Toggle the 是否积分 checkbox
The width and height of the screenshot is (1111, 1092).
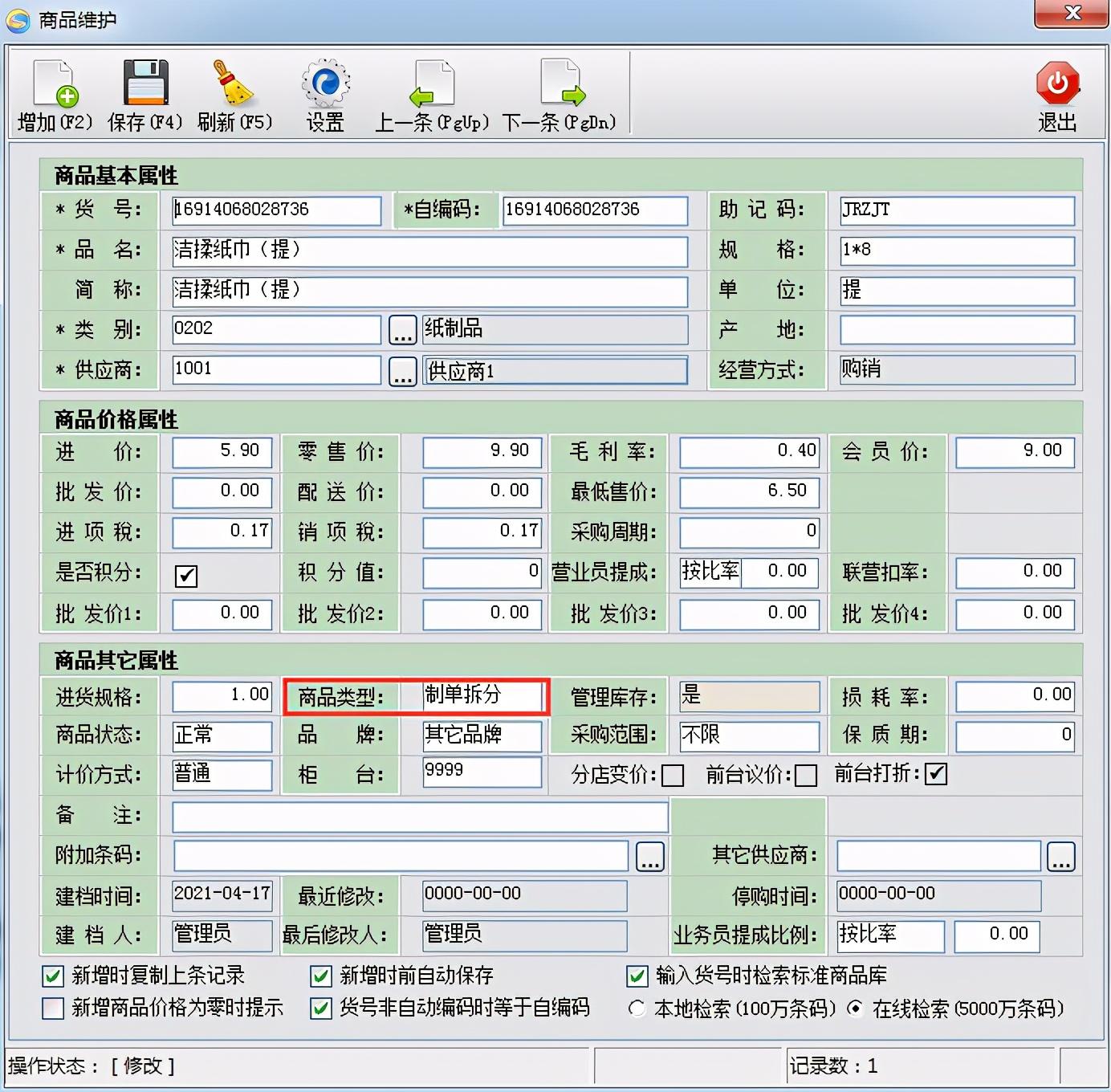click(x=186, y=575)
